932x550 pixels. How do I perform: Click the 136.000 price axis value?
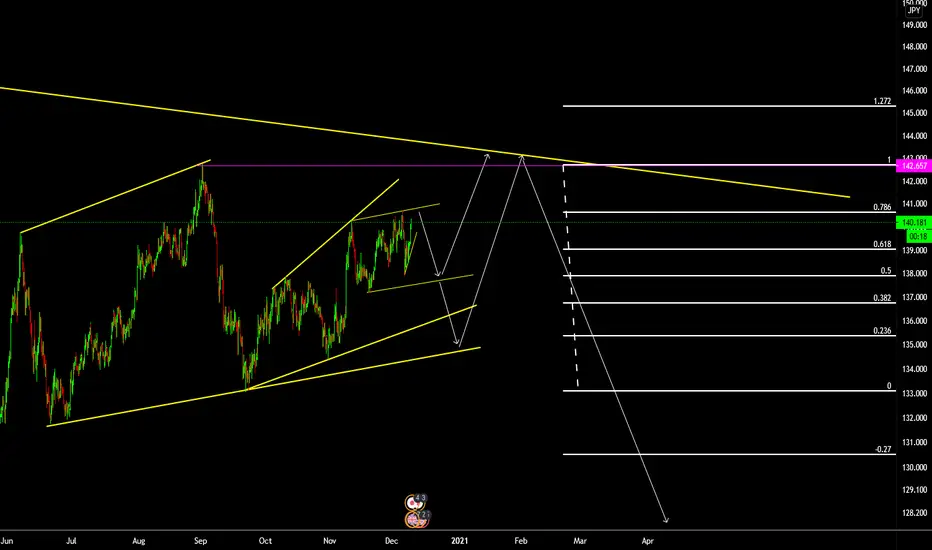click(914, 320)
